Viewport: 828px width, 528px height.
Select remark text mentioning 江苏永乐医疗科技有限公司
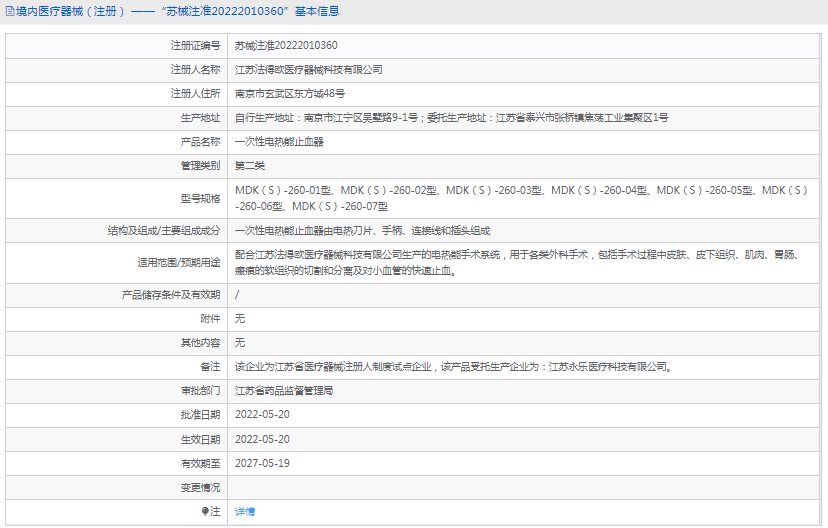(454, 366)
